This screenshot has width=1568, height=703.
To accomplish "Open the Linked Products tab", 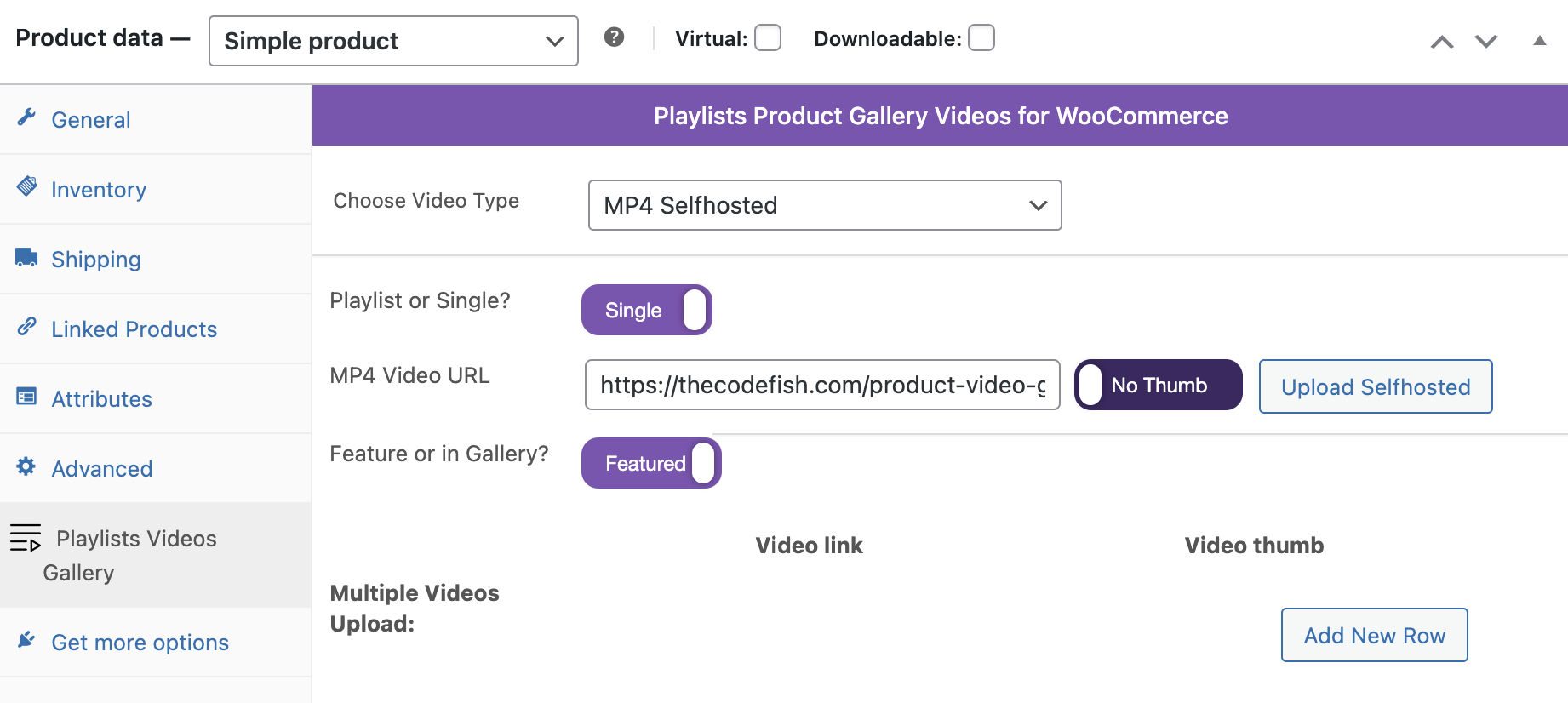I will click(x=156, y=329).
